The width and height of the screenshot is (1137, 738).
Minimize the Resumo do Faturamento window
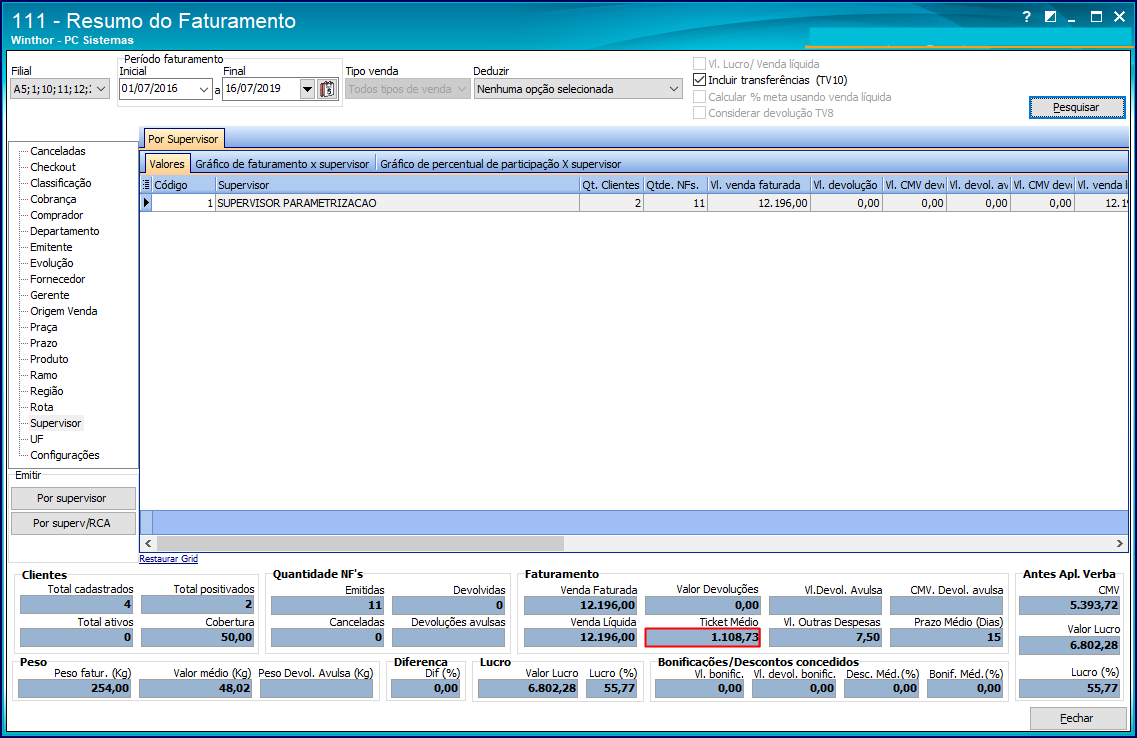[x=1072, y=18]
